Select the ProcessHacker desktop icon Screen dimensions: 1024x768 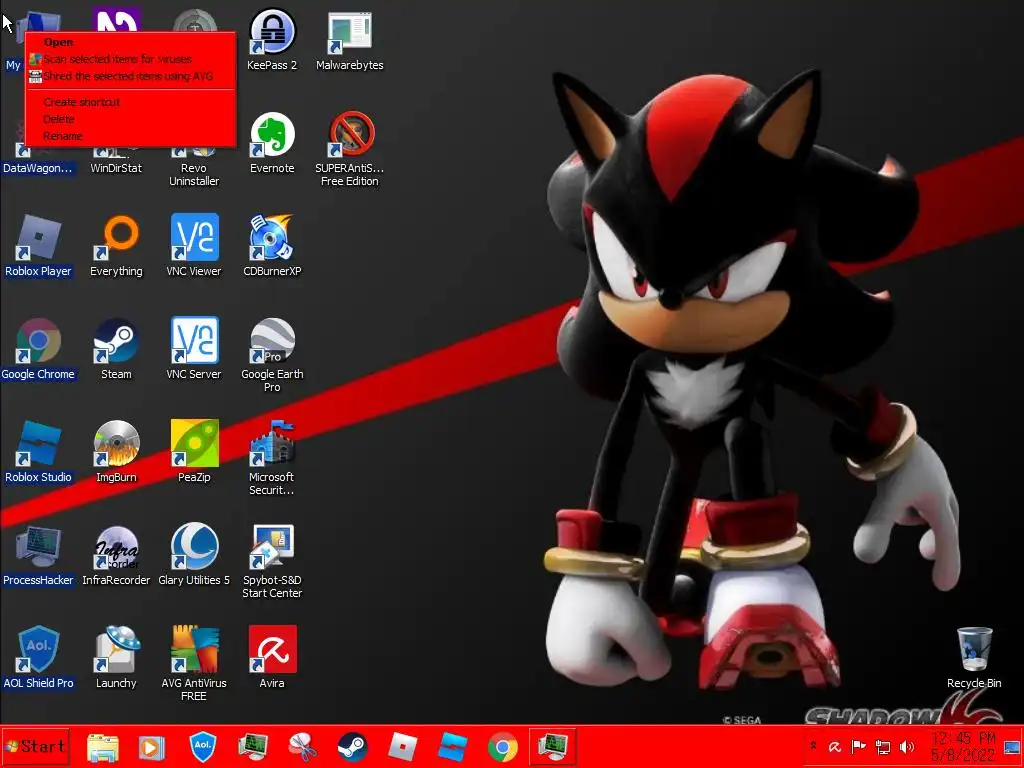(x=39, y=556)
